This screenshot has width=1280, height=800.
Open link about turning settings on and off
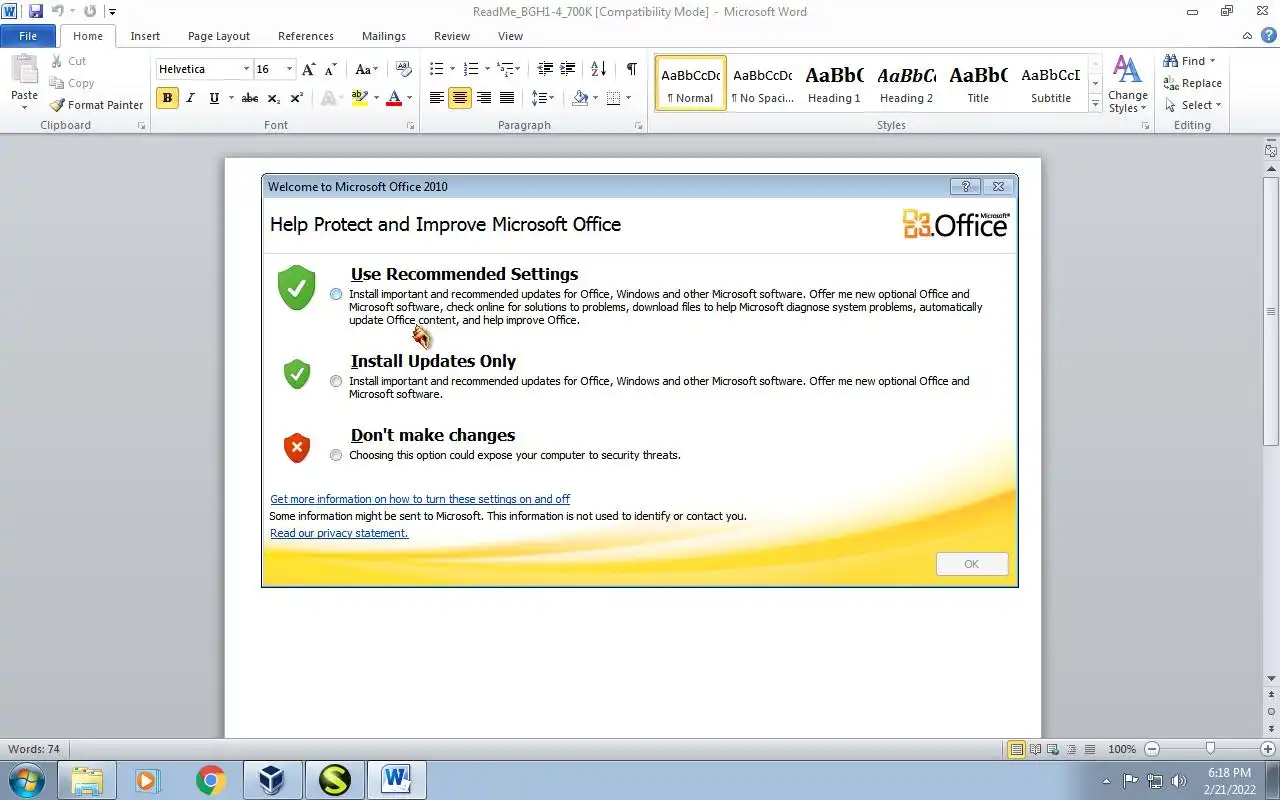(420, 499)
